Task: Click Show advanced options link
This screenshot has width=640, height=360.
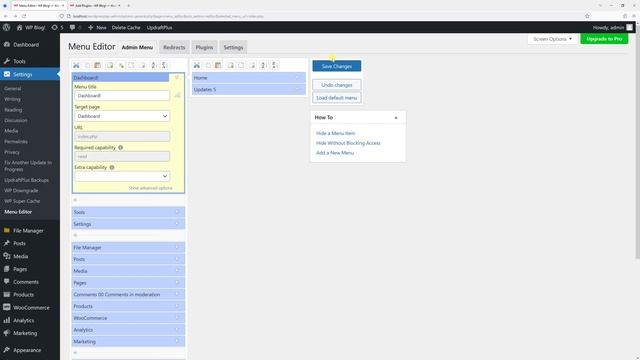Action: click(x=150, y=188)
